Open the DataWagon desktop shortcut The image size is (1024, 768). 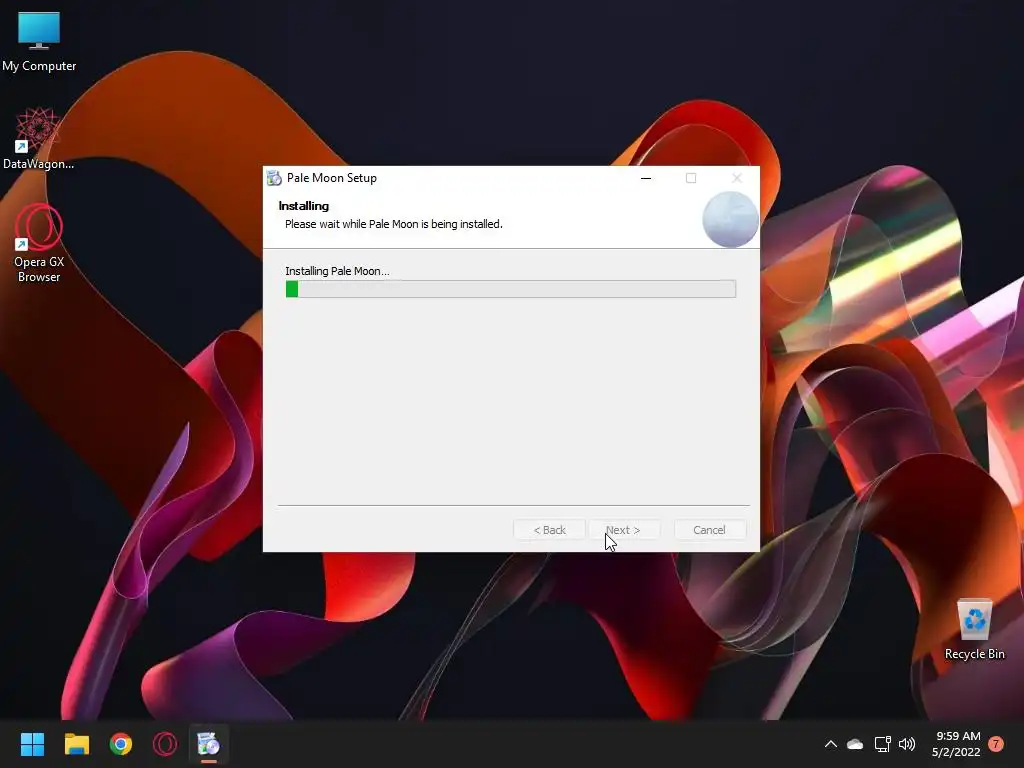click(39, 138)
